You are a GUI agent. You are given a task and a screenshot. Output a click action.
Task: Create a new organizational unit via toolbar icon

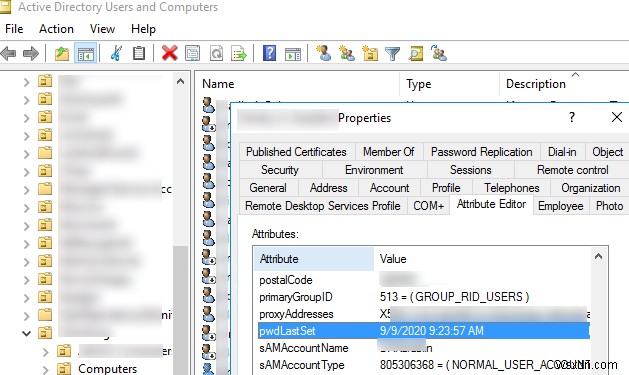tap(370, 53)
